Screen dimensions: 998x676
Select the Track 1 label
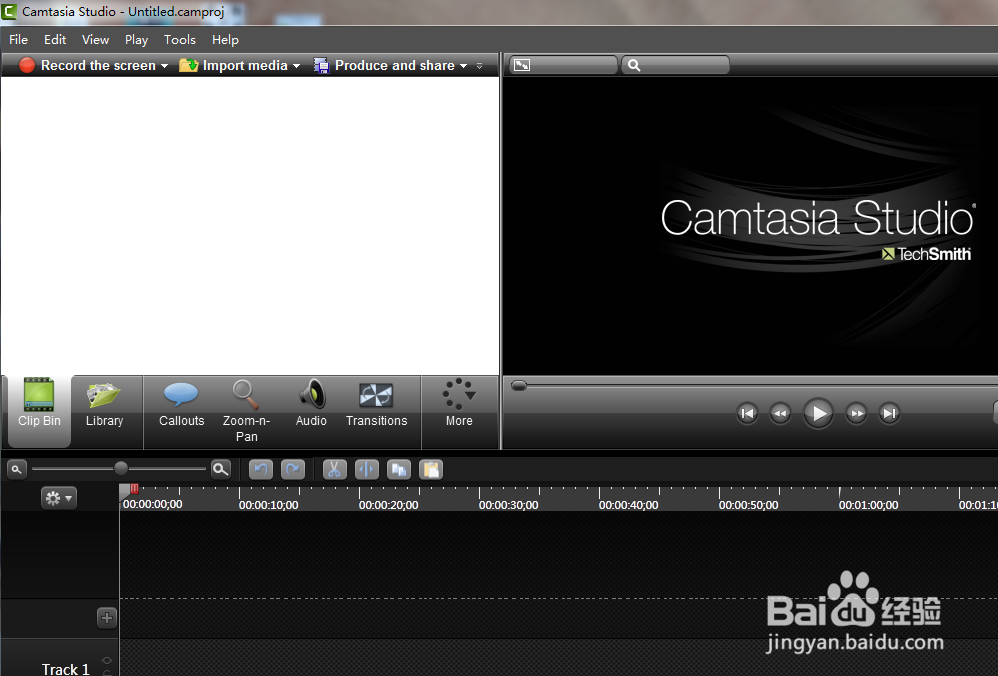[66, 668]
